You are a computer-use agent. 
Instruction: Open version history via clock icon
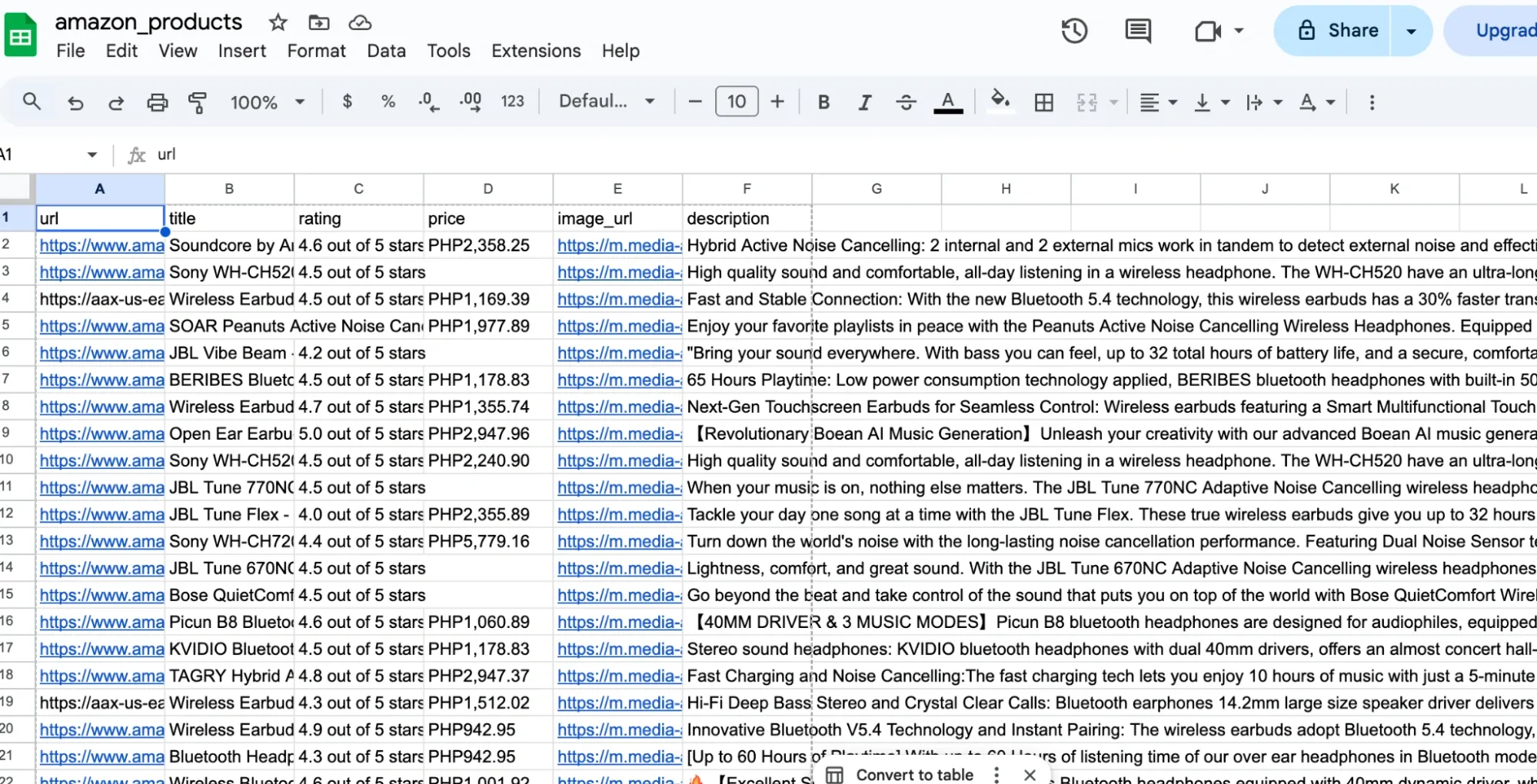[x=1073, y=30]
